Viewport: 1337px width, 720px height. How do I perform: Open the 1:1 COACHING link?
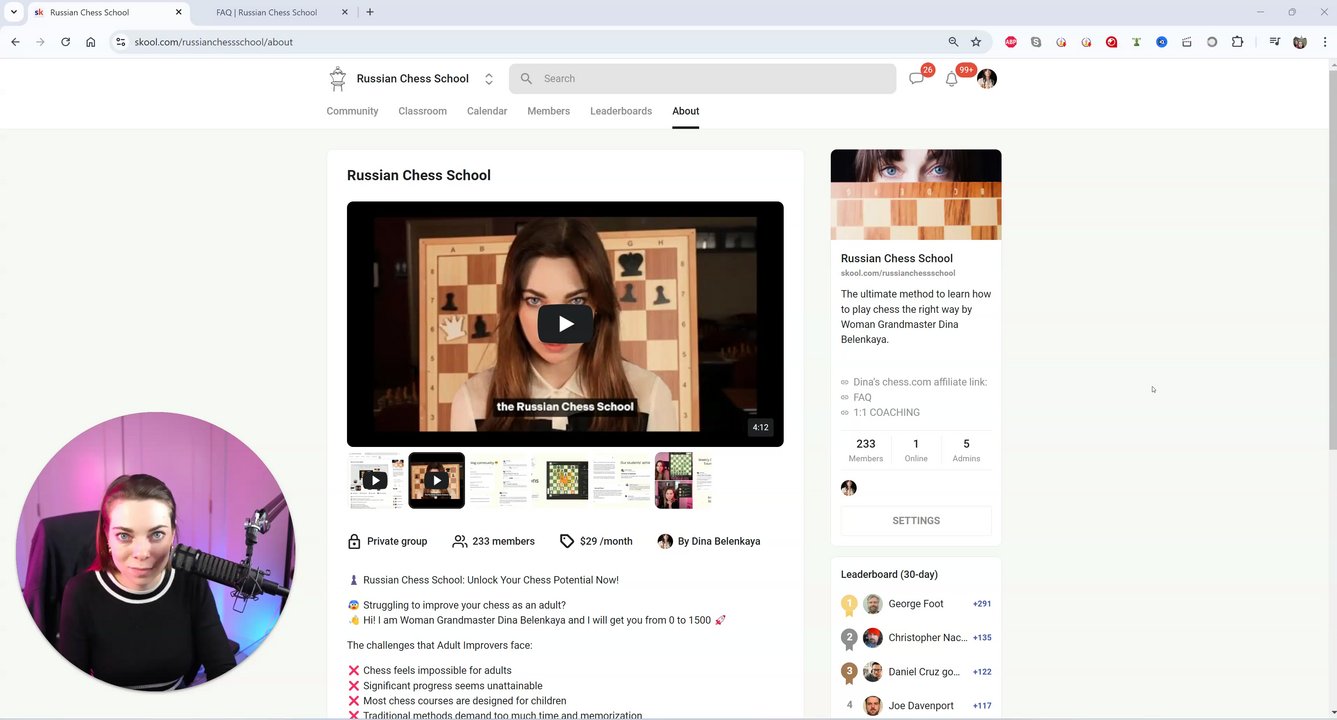pos(886,412)
